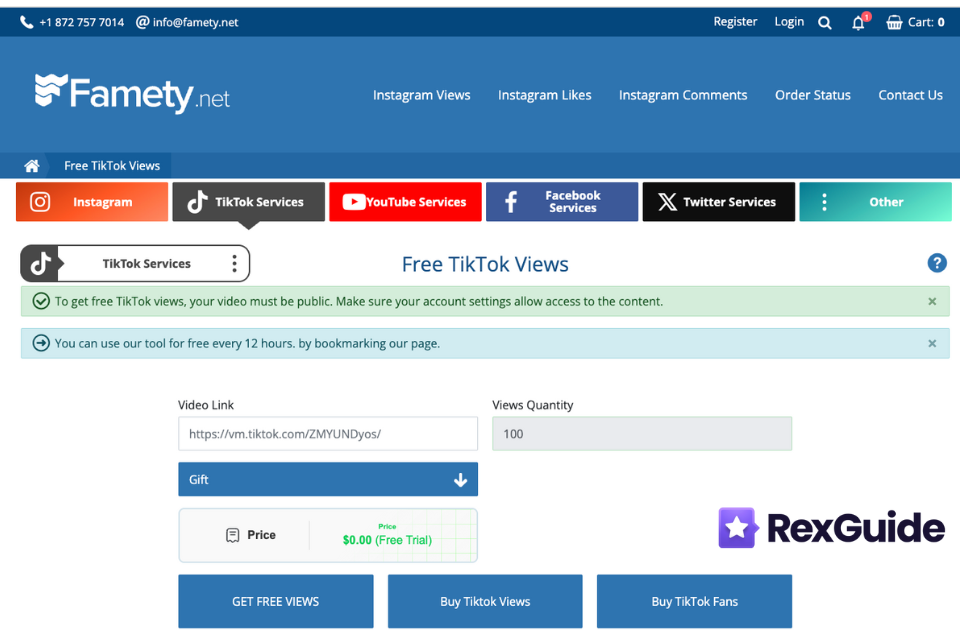Click the Famety.net logo
This screenshot has width=960, height=640.
[x=132, y=94]
